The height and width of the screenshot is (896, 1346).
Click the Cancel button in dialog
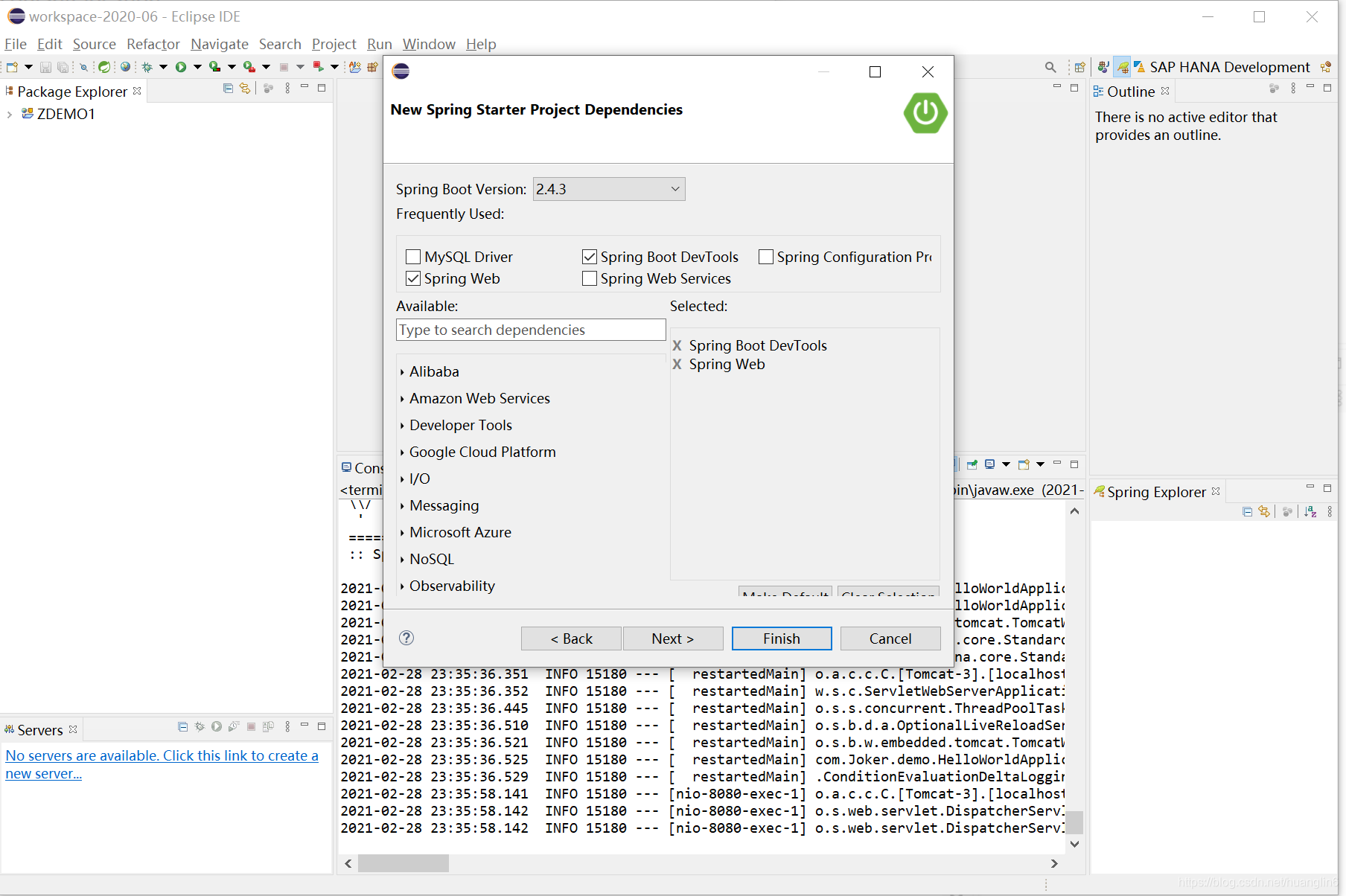pyautogui.click(x=890, y=639)
